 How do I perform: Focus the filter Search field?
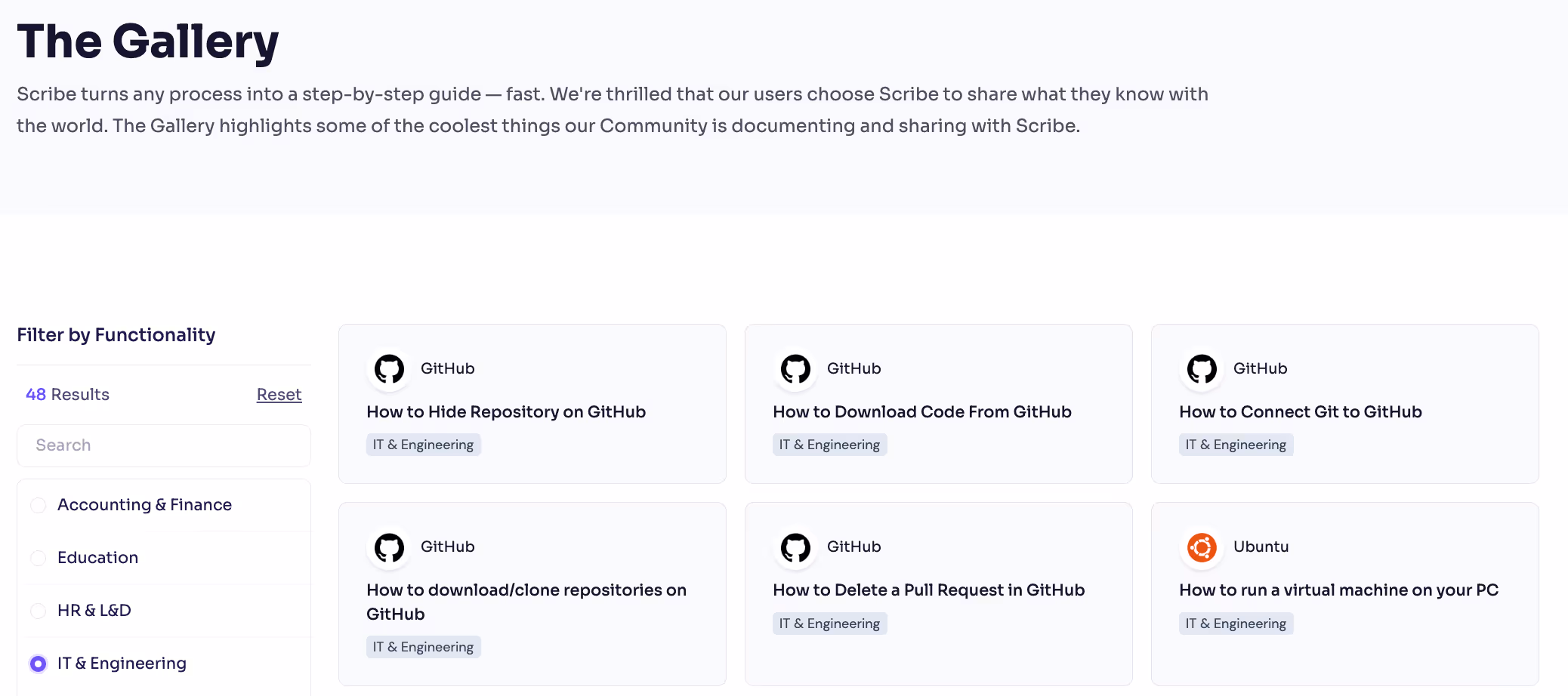pyautogui.click(x=164, y=445)
